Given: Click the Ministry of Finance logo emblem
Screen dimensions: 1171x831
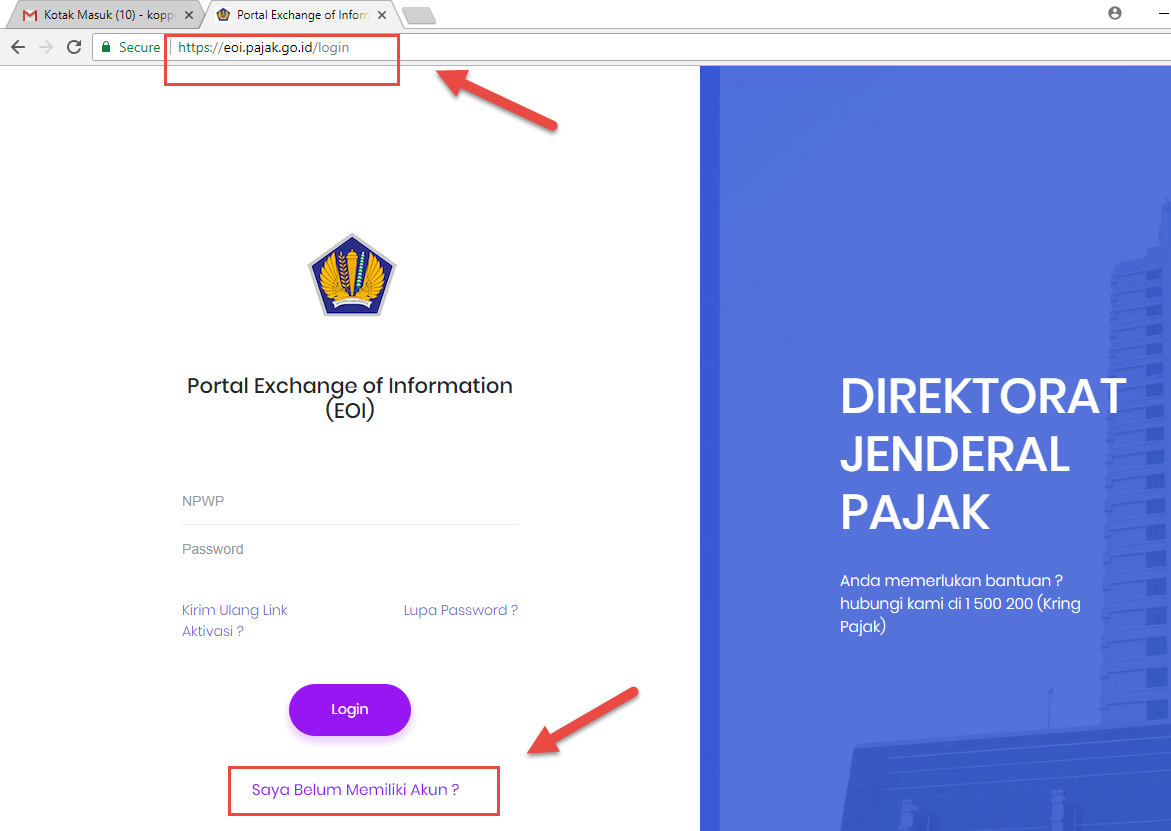Looking at the screenshot, I should (352, 275).
